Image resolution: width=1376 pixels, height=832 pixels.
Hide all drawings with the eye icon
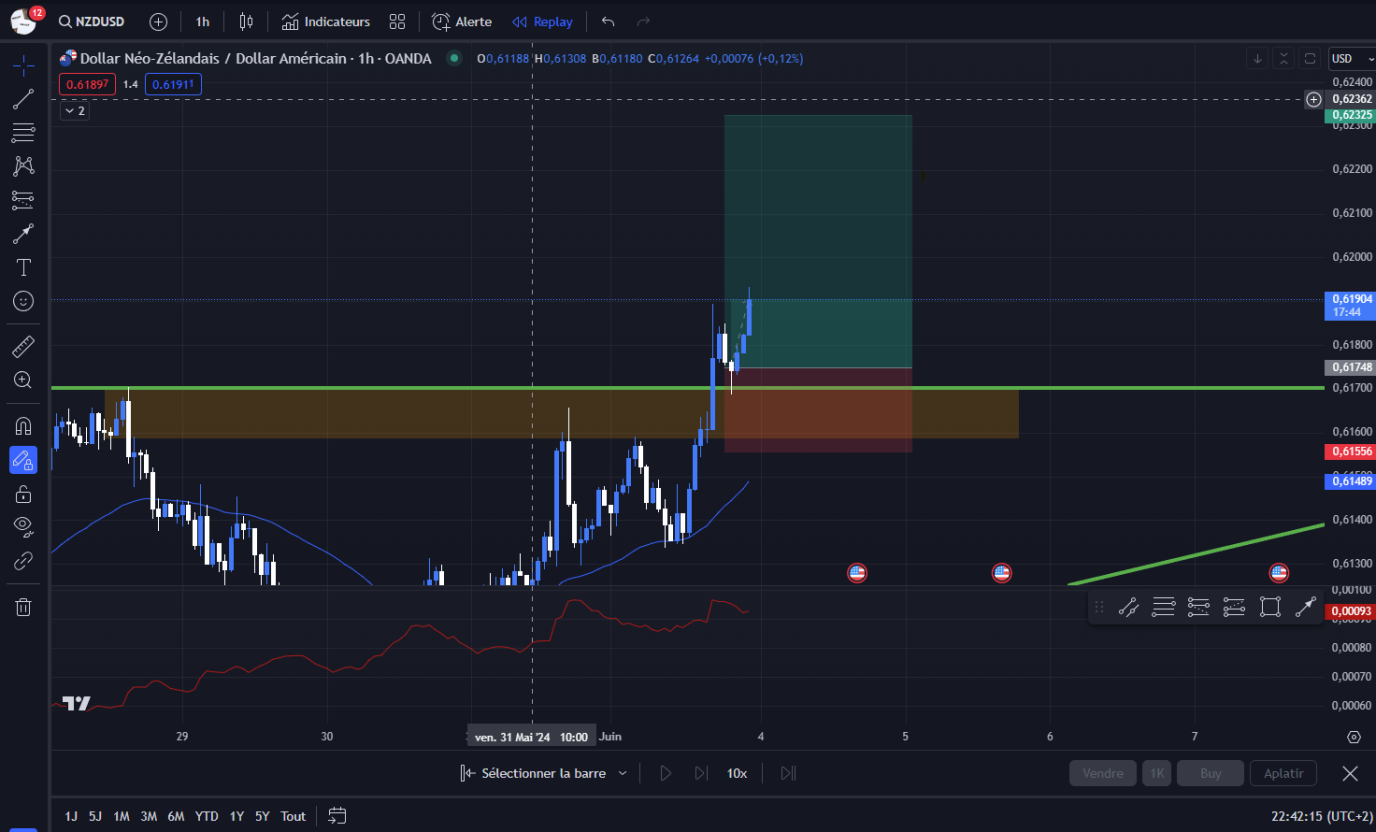[x=22, y=527]
